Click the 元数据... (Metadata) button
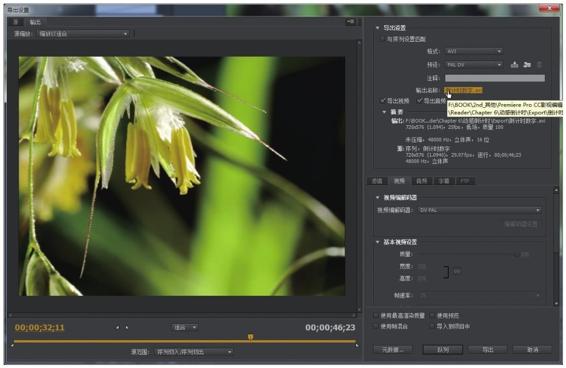The image size is (566, 368). point(392,349)
